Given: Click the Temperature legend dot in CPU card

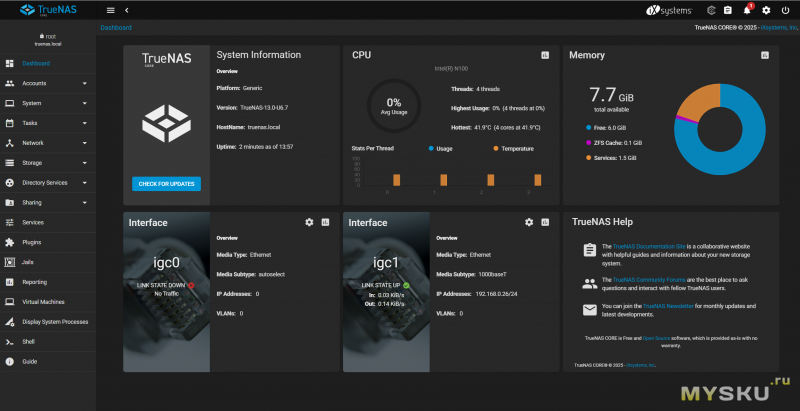Looking at the screenshot, I should click(x=496, y=149).
